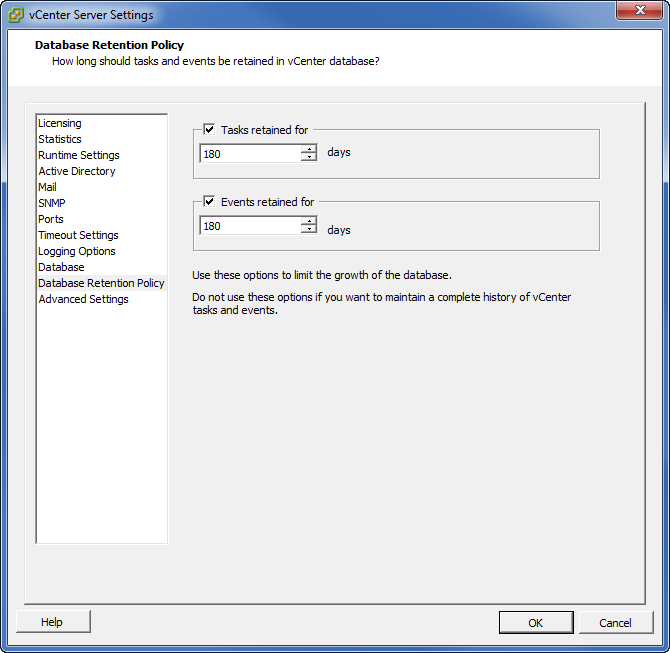670x653 pixels.
Task: Click the 'Use these options to limit' text
Action: (322, 275)
